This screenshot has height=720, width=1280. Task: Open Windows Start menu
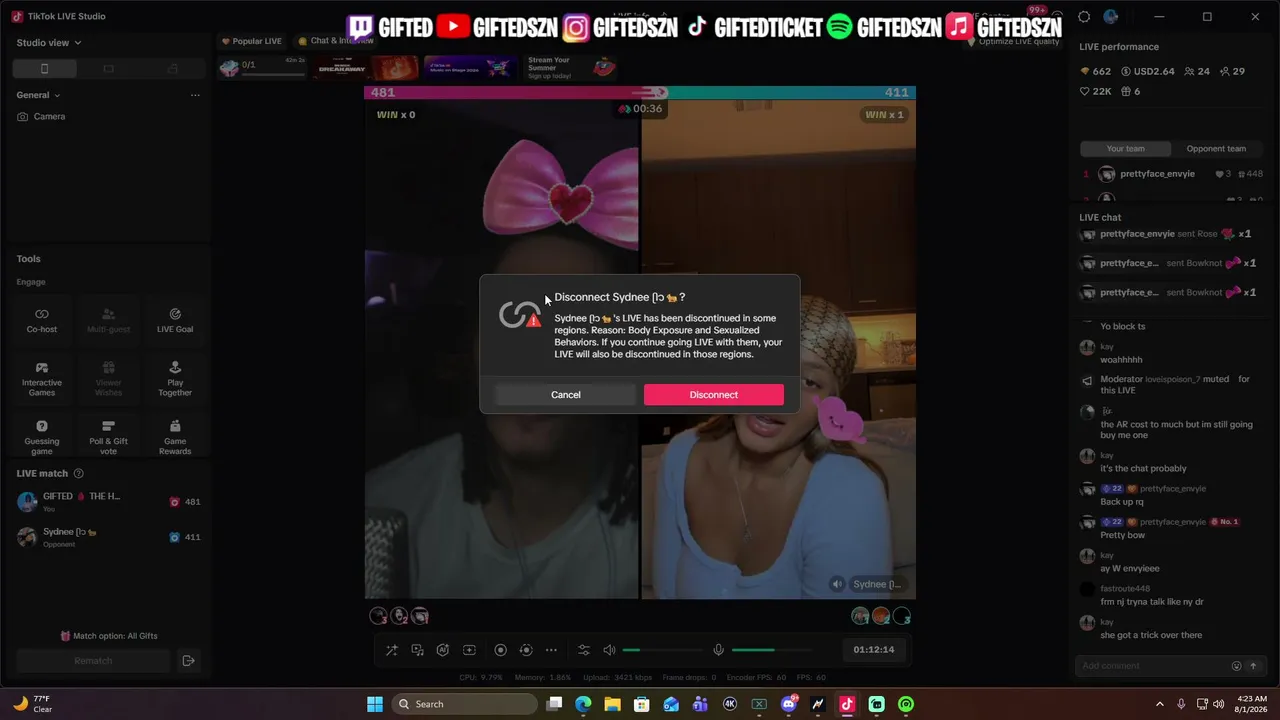(375, 704)
